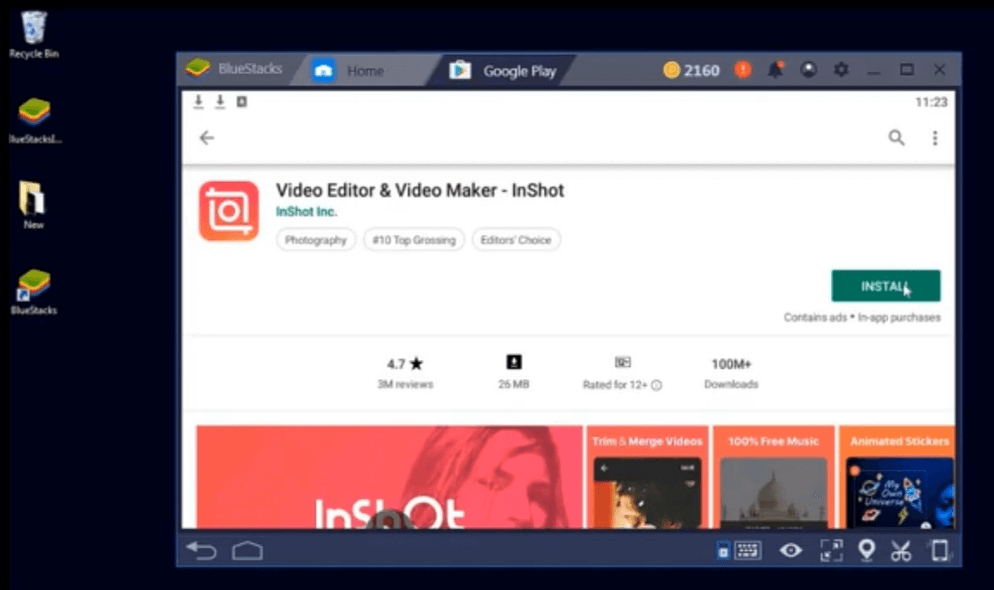Select the Photography category chip

coord(316,240)
